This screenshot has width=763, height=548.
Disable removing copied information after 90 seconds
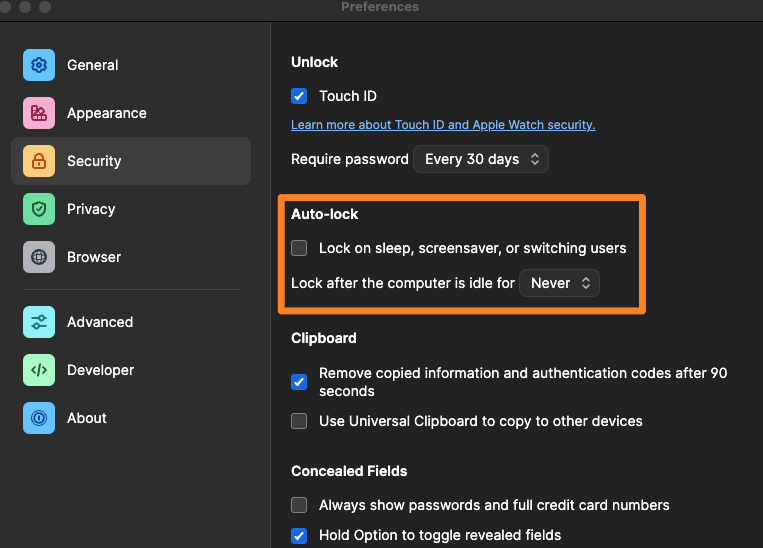click(299, 382)
